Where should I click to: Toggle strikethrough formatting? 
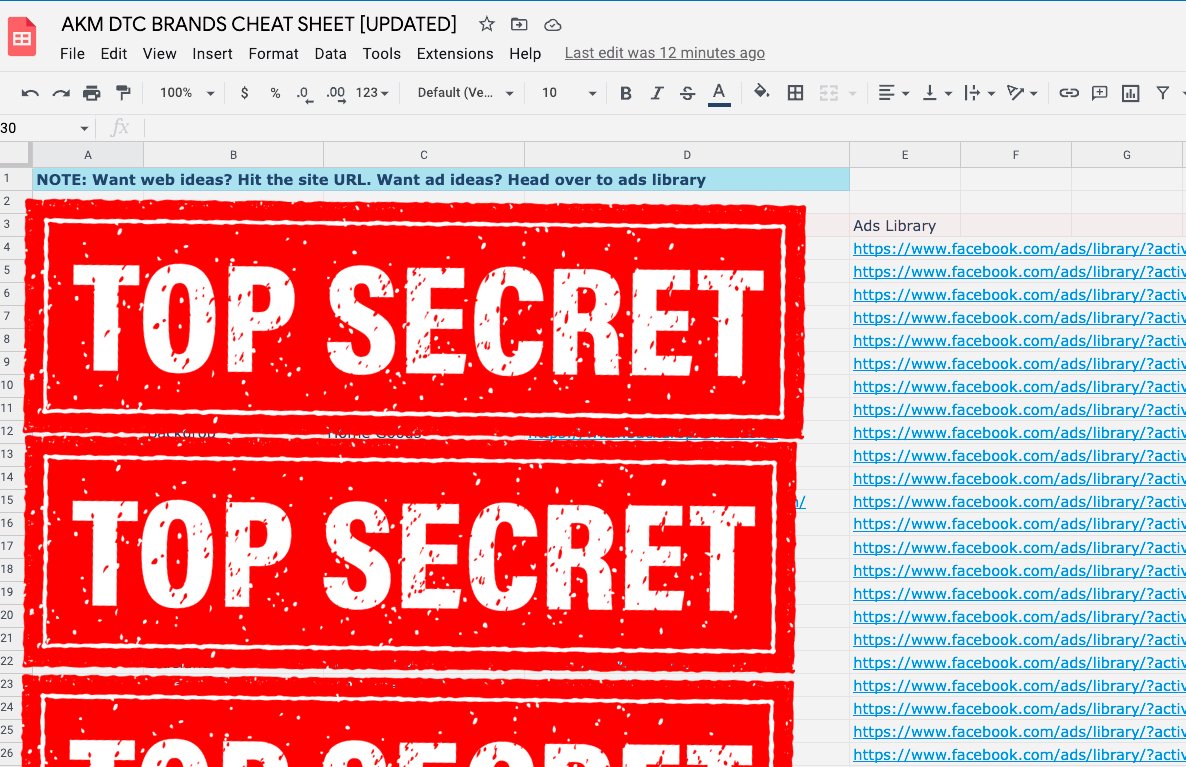pyautogui.click(x=687, y=93)
